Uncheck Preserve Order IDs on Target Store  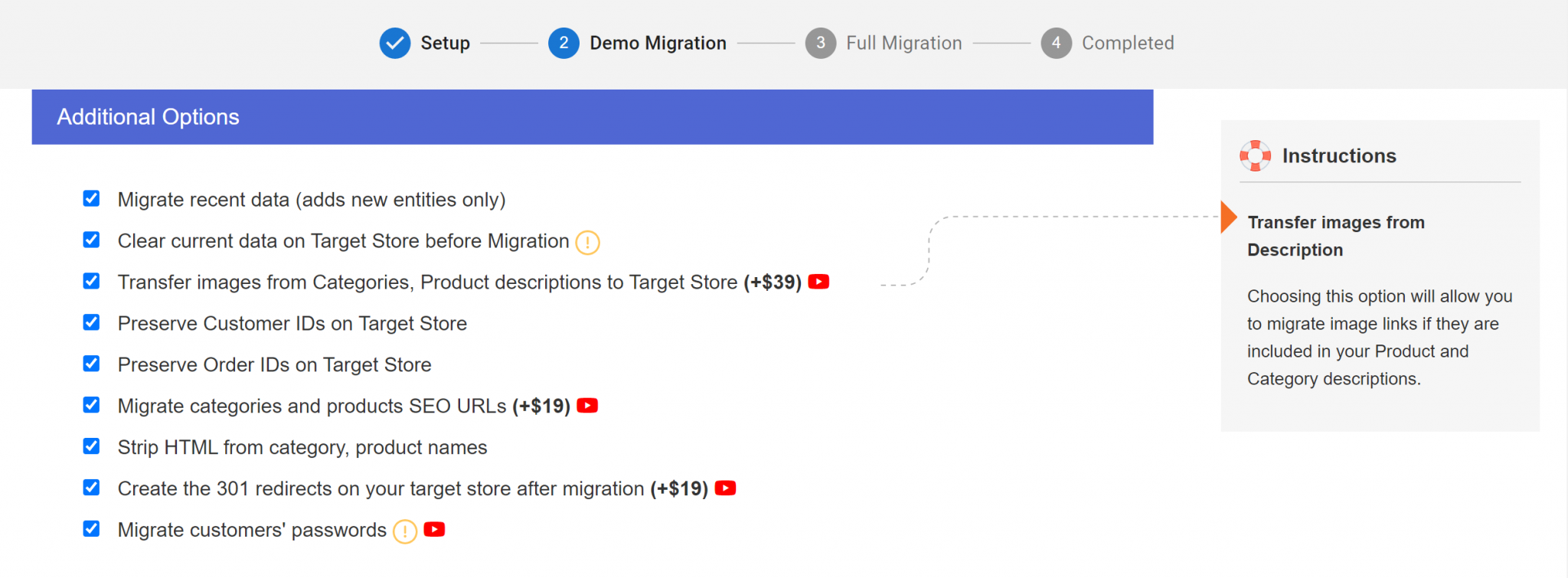91,364
